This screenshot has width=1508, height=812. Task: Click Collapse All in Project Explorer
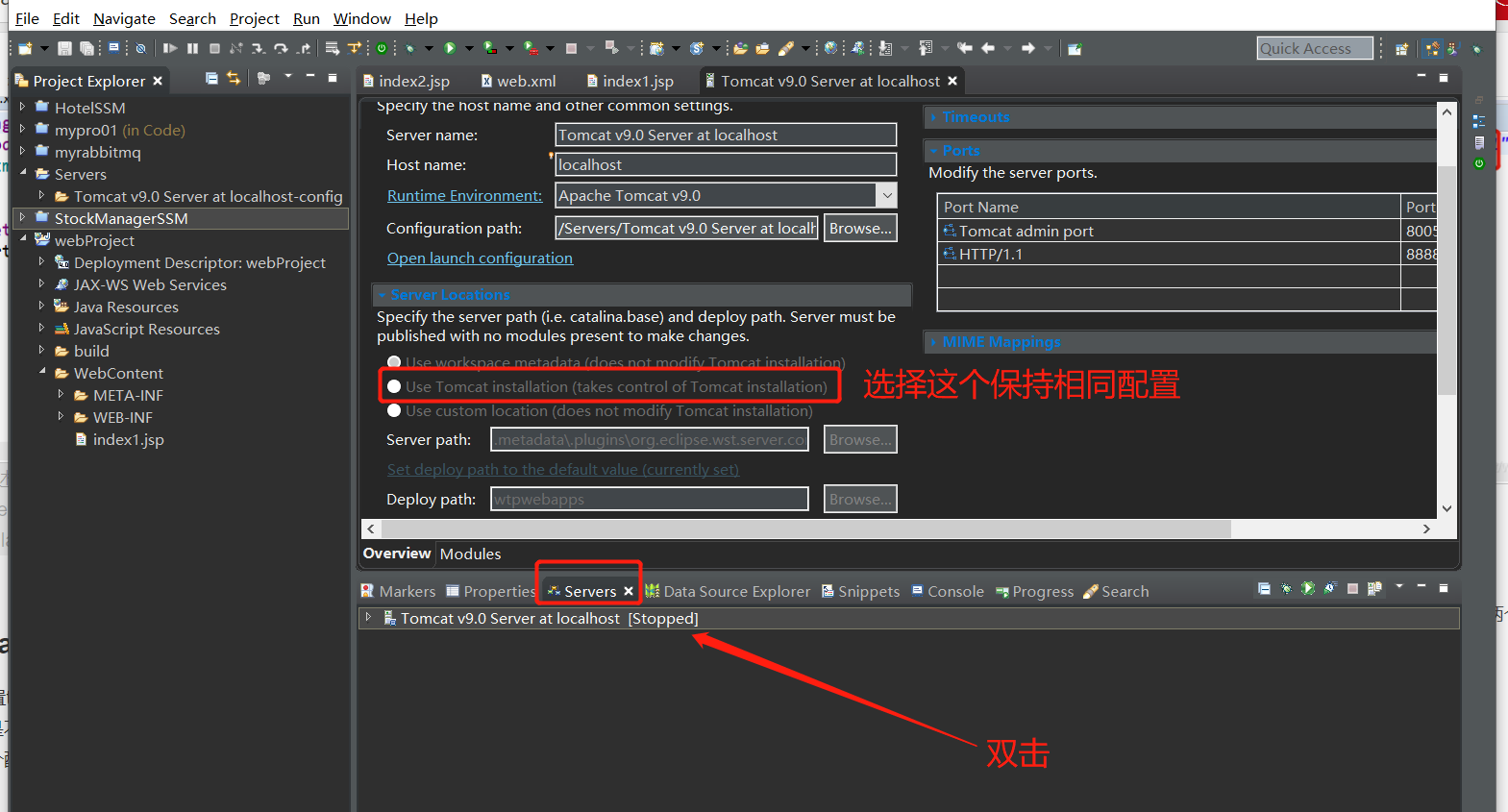(211, 78)
